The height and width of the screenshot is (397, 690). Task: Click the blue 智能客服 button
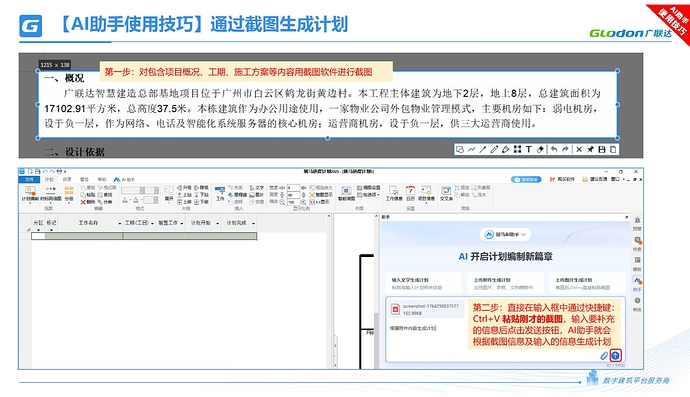pos(526,180)
